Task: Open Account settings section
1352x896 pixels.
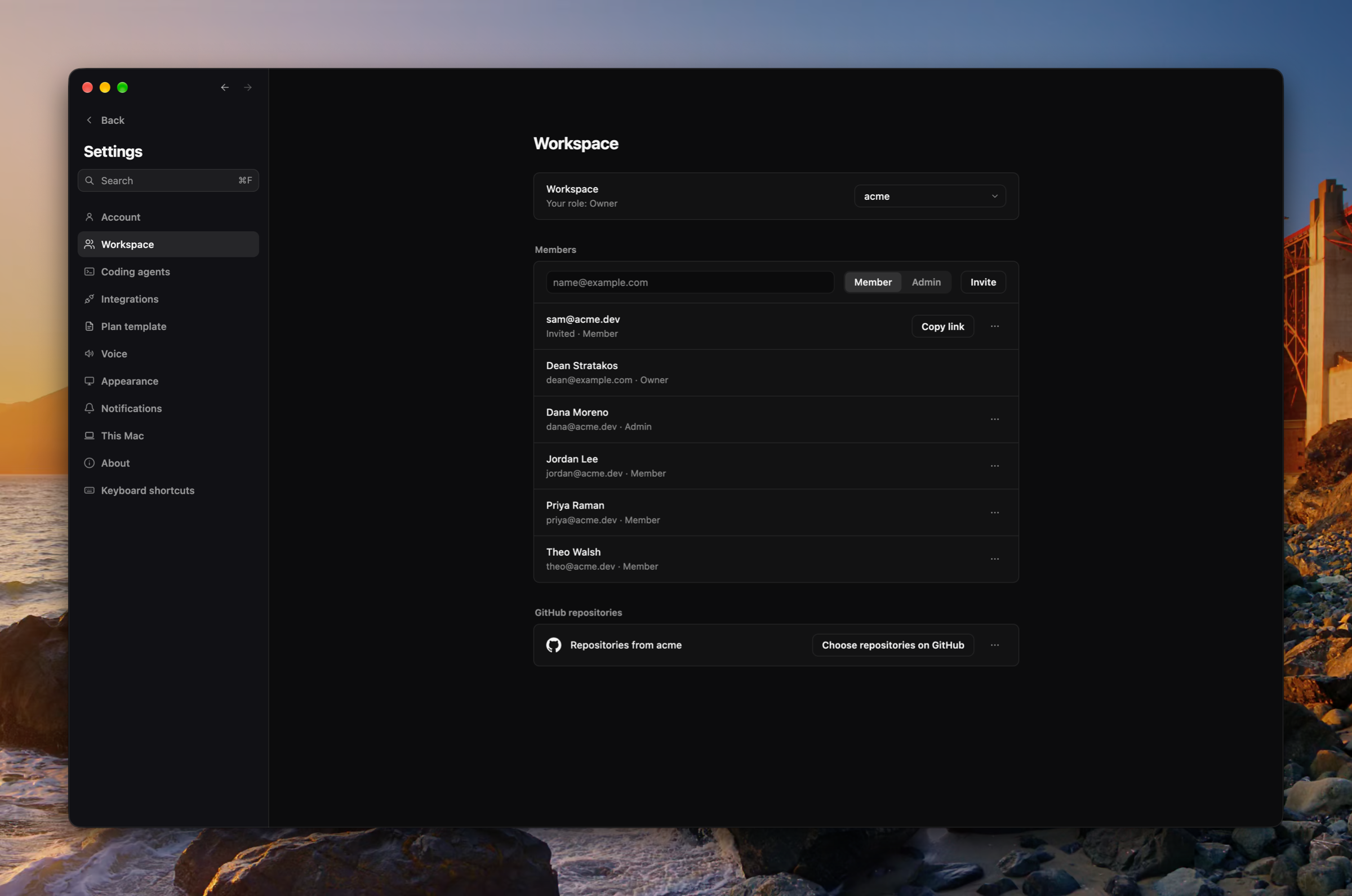Action: [168, 217]
